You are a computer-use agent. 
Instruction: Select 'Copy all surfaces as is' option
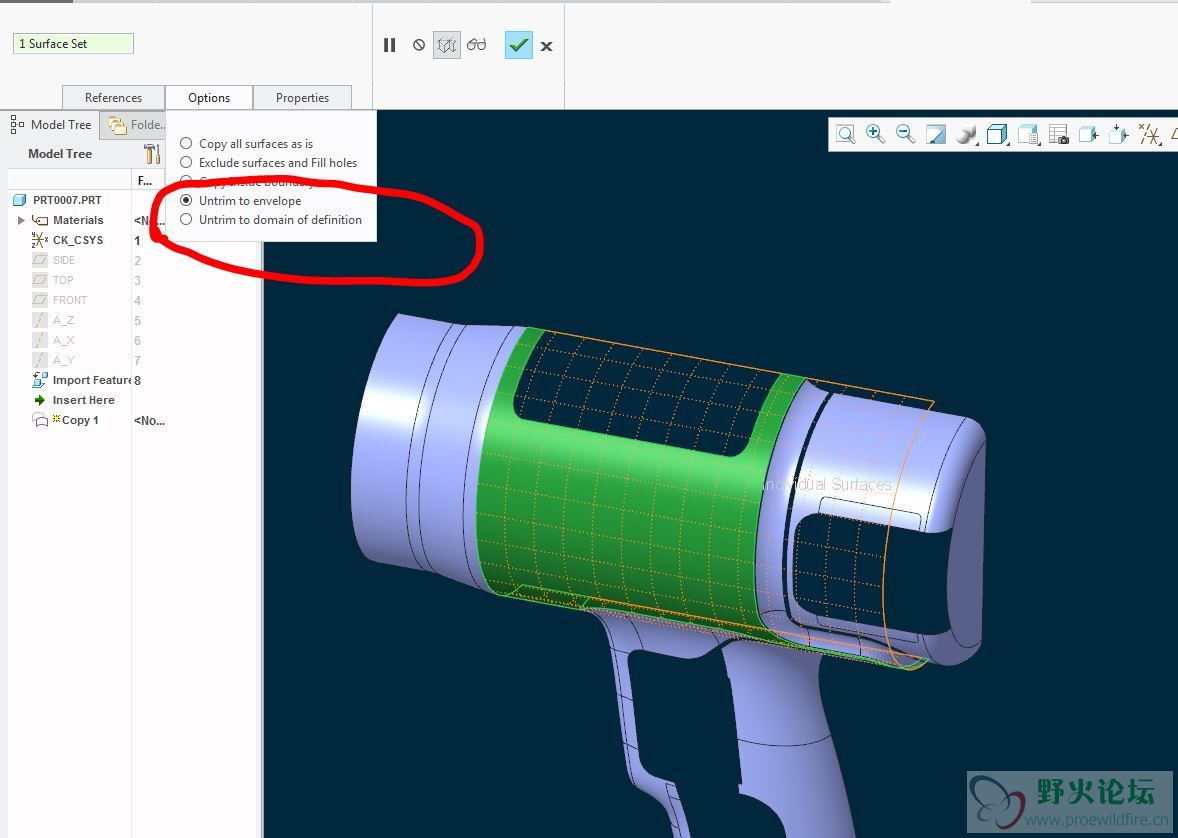pyautogui.click(x=186, y=144)
